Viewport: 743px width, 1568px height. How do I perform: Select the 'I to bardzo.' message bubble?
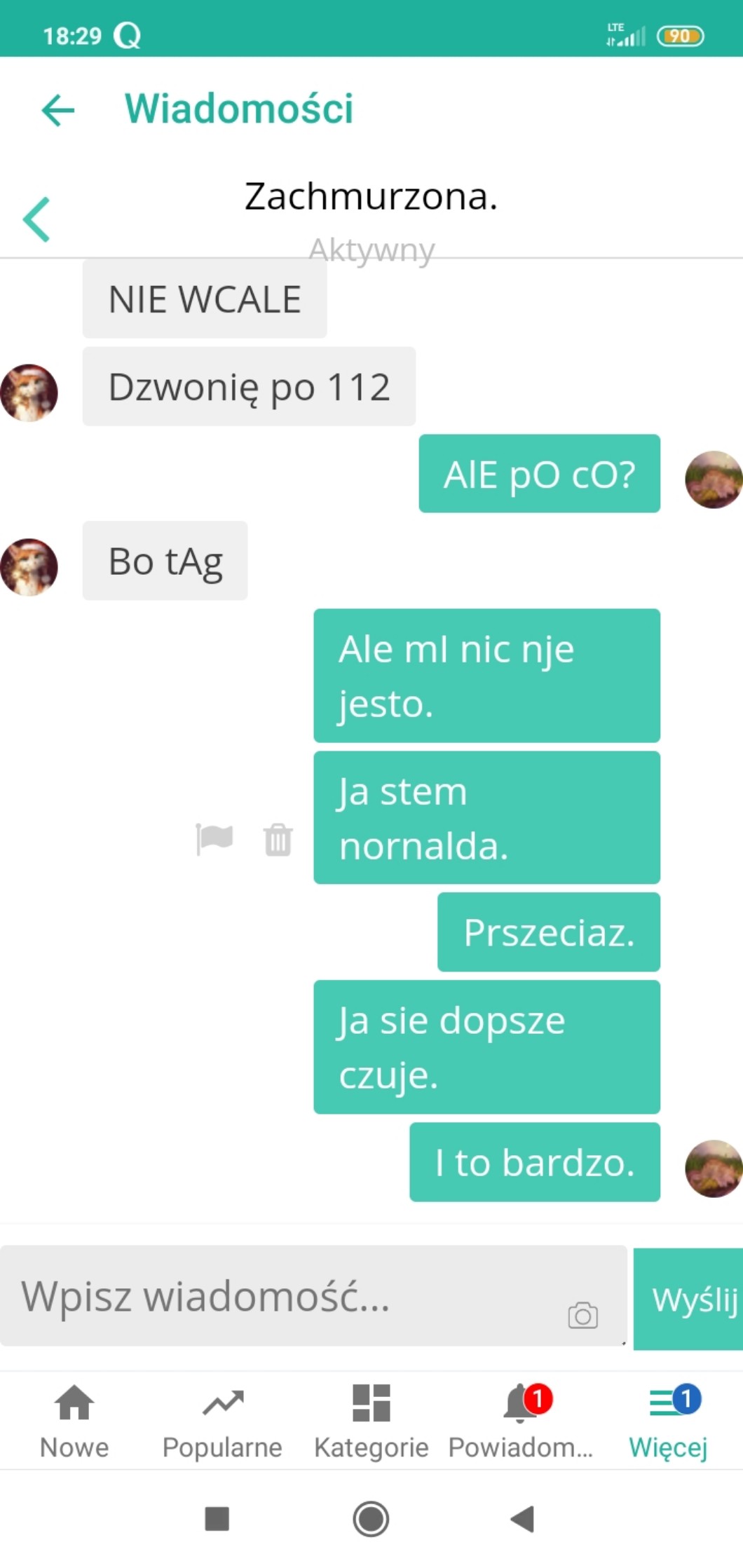point(535,1162)
